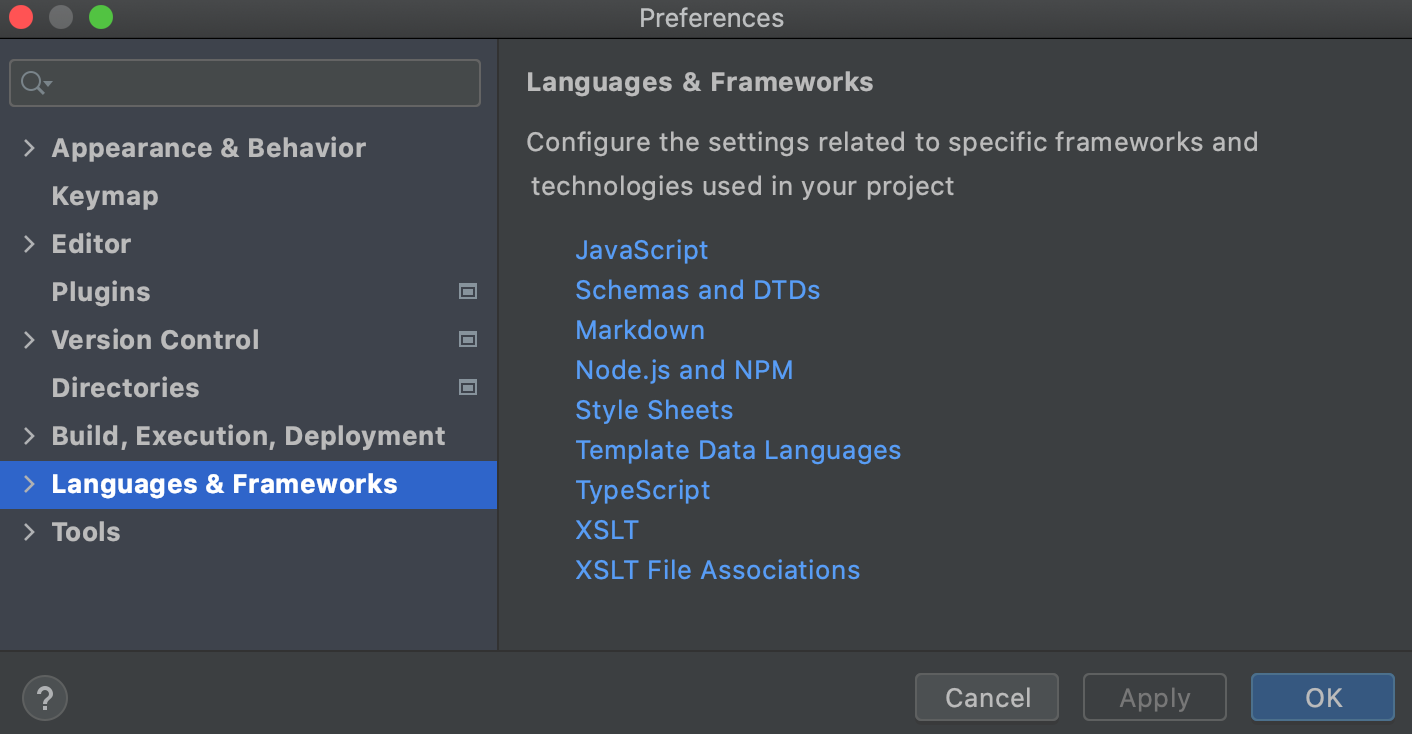Click the icon beside Version Control
The height and width of the screenshot is (734, 1412).
467,339
